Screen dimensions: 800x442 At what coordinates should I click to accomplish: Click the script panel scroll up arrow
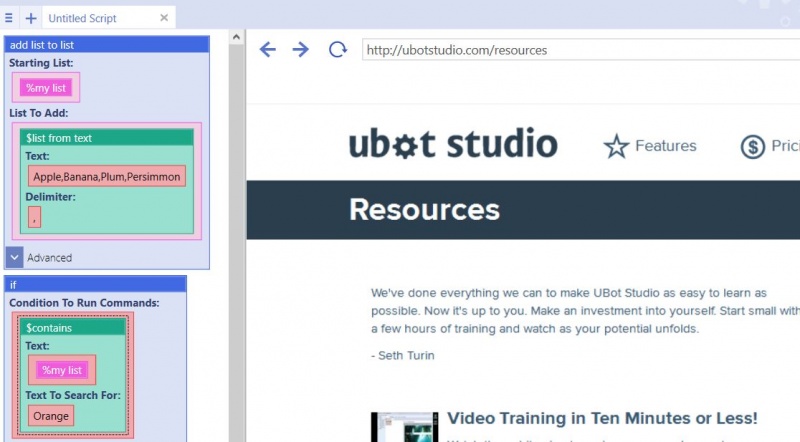[236, 37]
